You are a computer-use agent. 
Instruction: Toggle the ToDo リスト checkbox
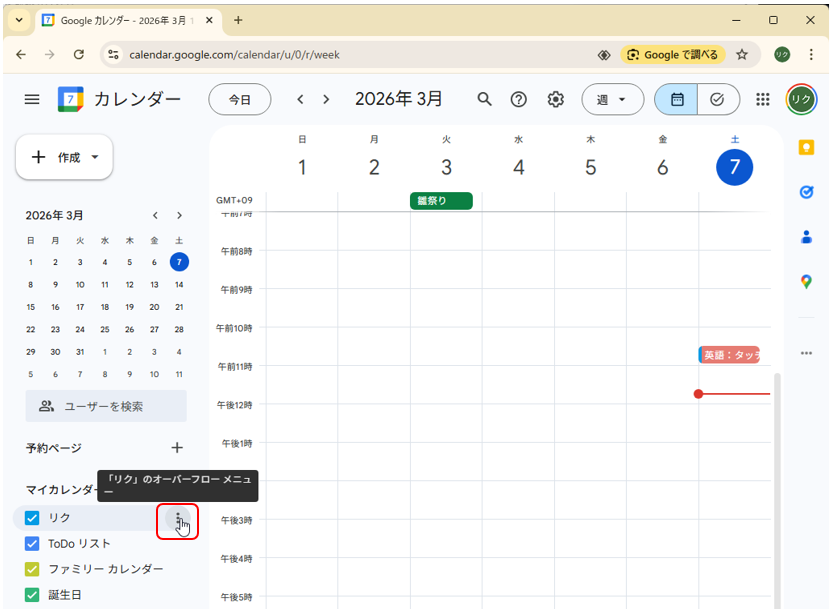[x=32, y=544]
